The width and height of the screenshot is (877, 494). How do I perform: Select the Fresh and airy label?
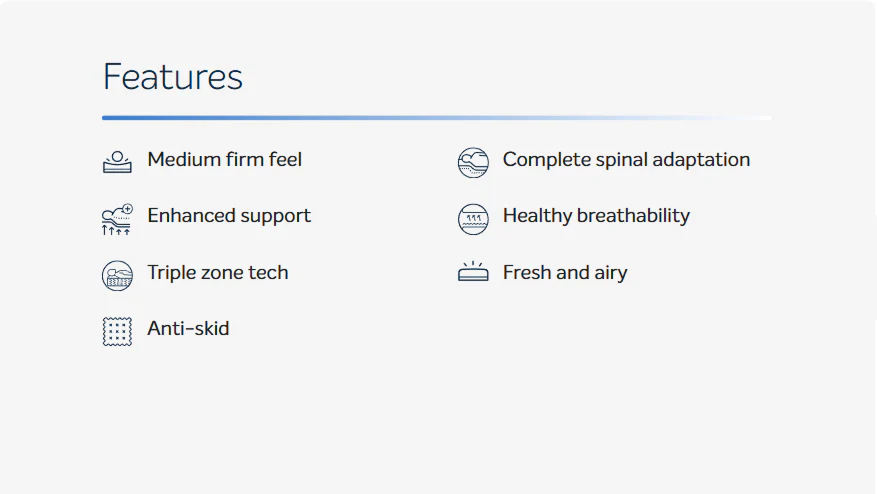coord(565,272)
